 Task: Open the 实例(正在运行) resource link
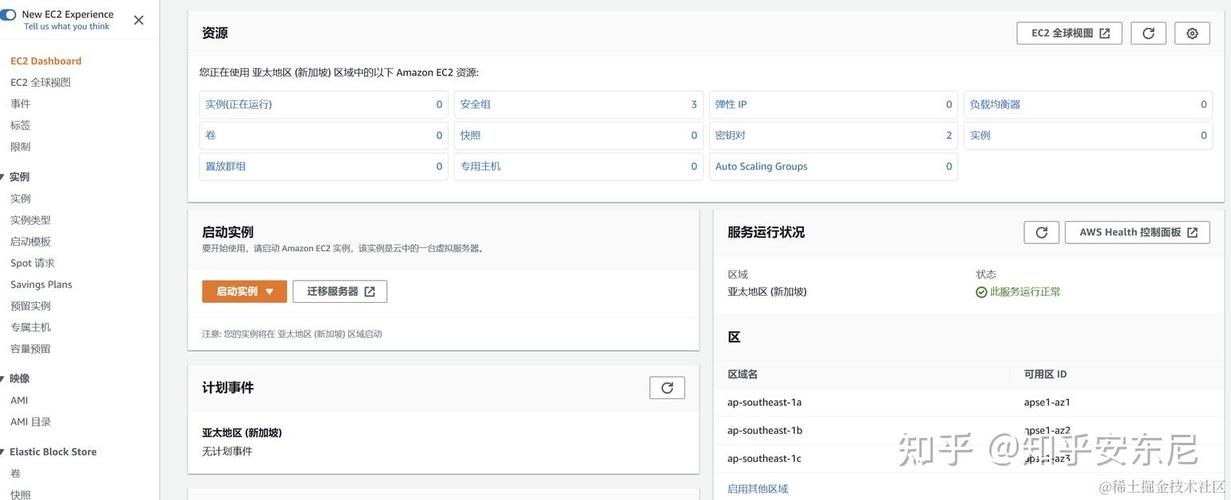pos(238,104)
